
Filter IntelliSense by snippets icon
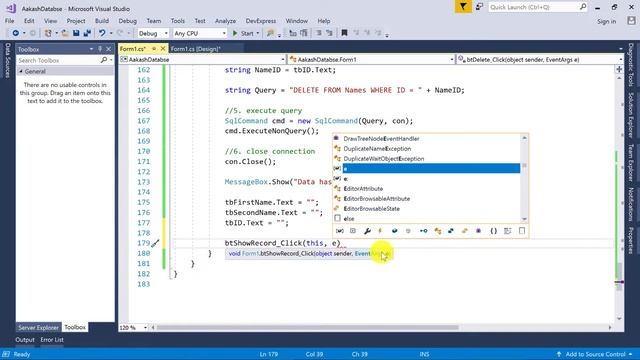(x=522, y=231)
